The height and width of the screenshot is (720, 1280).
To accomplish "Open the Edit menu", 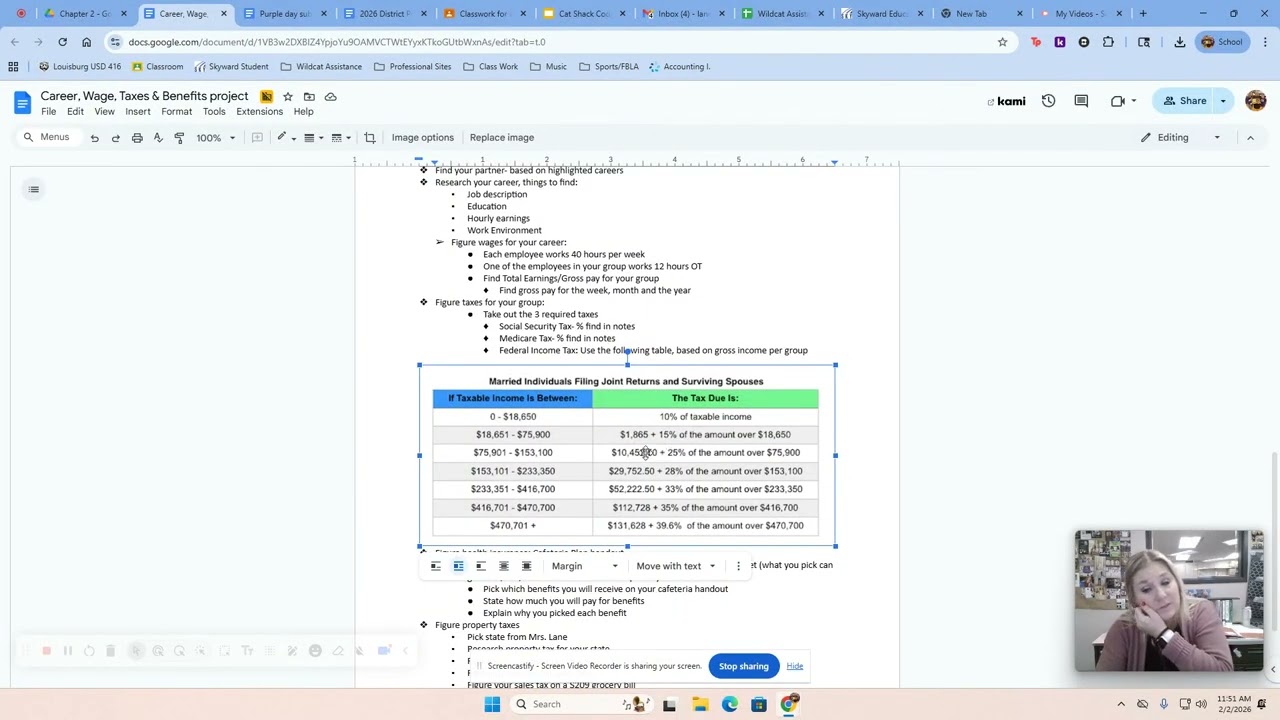I will point(75,112).
